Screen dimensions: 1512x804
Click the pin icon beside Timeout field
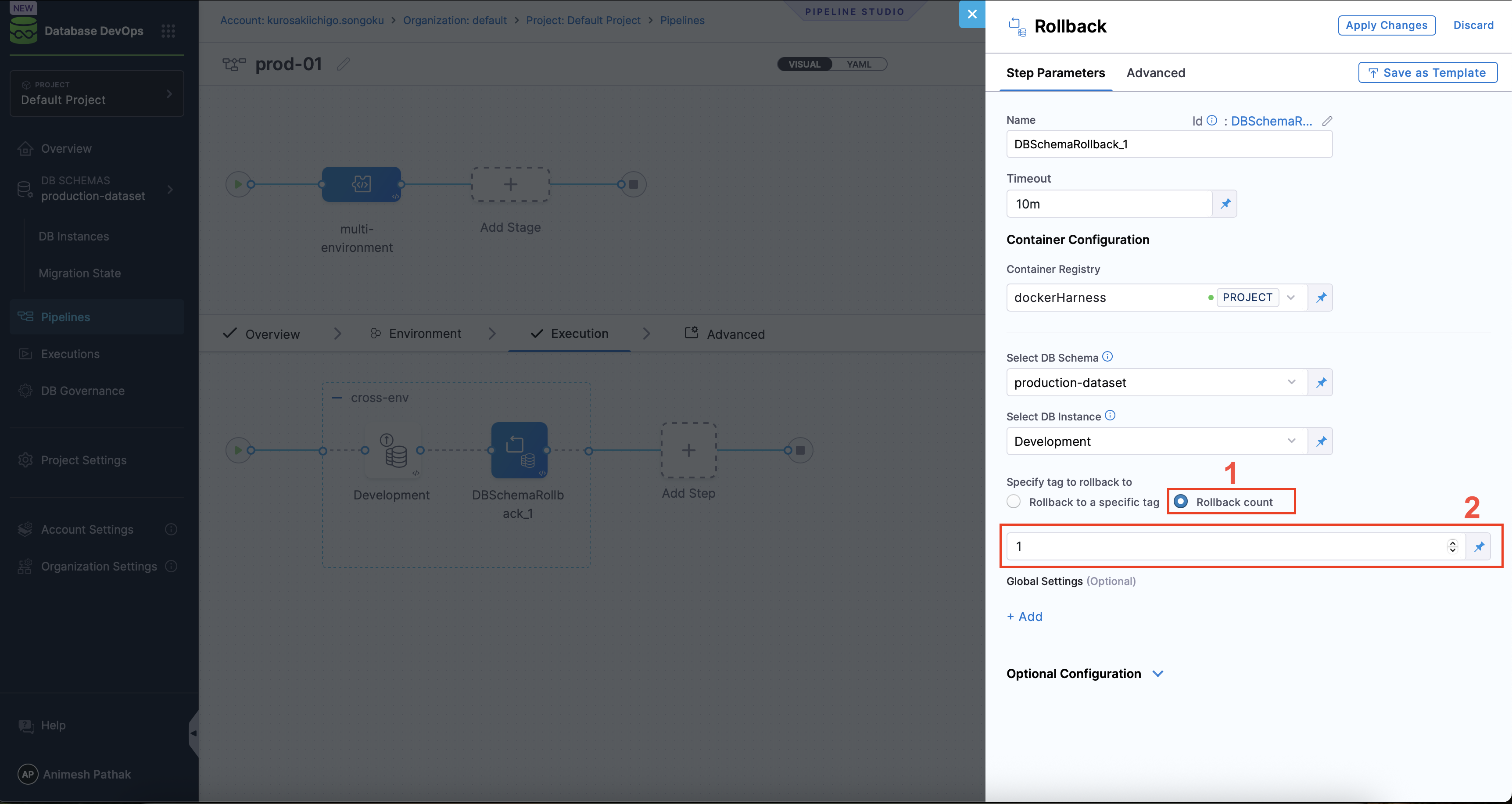pyautogui.click(x=1225, y=204)
